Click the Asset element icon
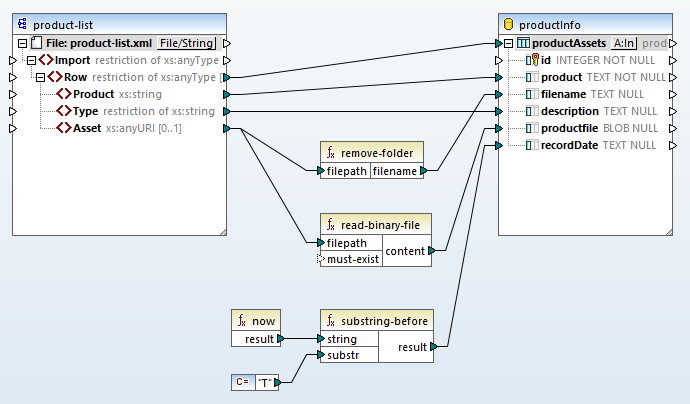The image size is (690, 404). 64,128
